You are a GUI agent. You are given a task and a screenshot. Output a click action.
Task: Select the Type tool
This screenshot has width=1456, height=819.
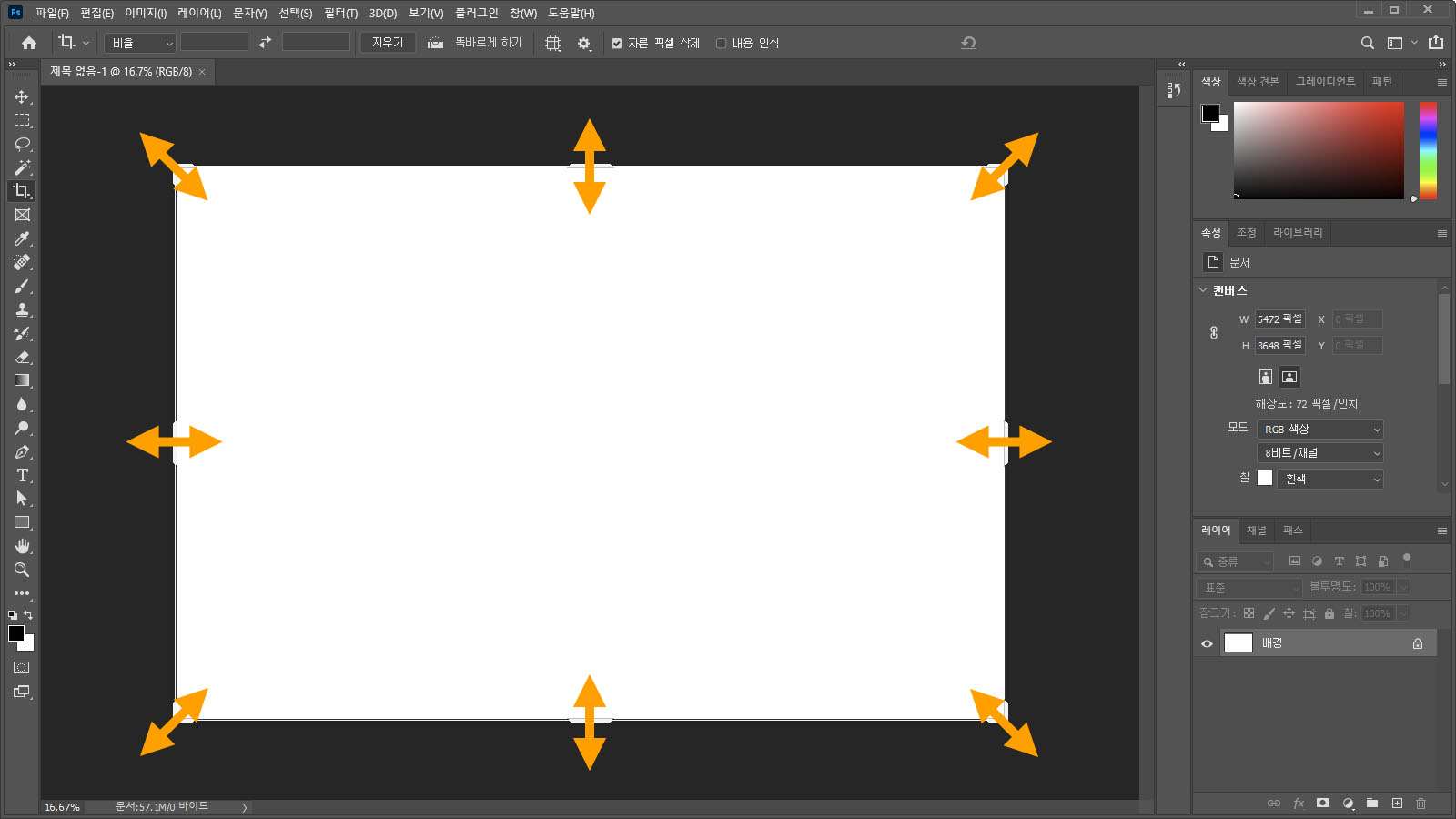click(22, 475)
